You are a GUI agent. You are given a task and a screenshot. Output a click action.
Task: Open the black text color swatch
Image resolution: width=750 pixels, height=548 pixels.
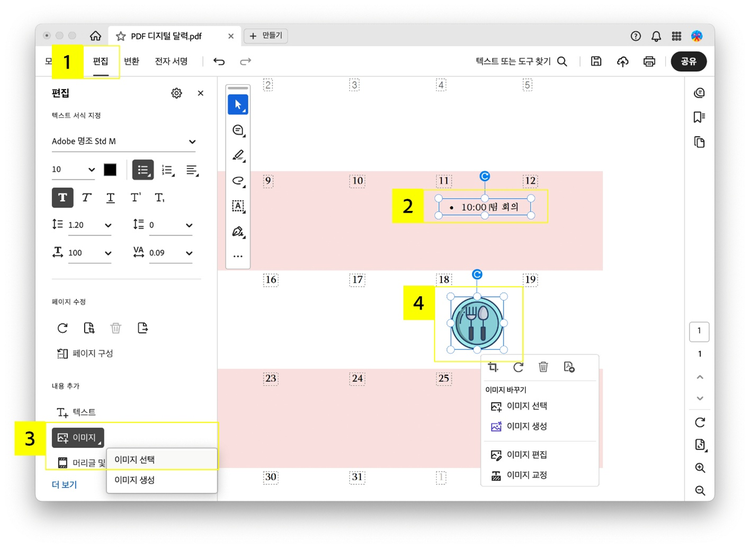[110, 170]
